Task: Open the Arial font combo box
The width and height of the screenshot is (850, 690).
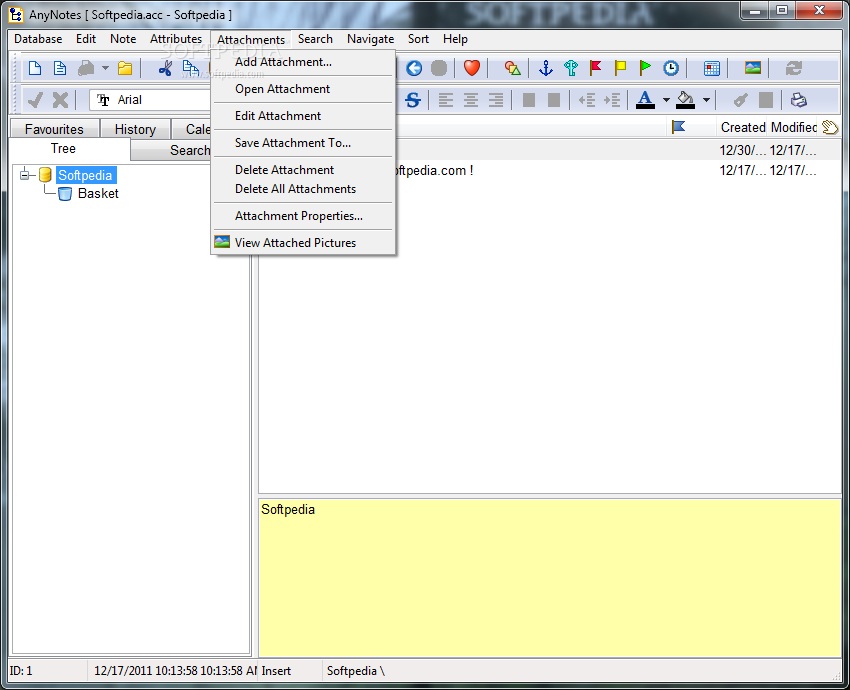Action: [x=150, y=100]
